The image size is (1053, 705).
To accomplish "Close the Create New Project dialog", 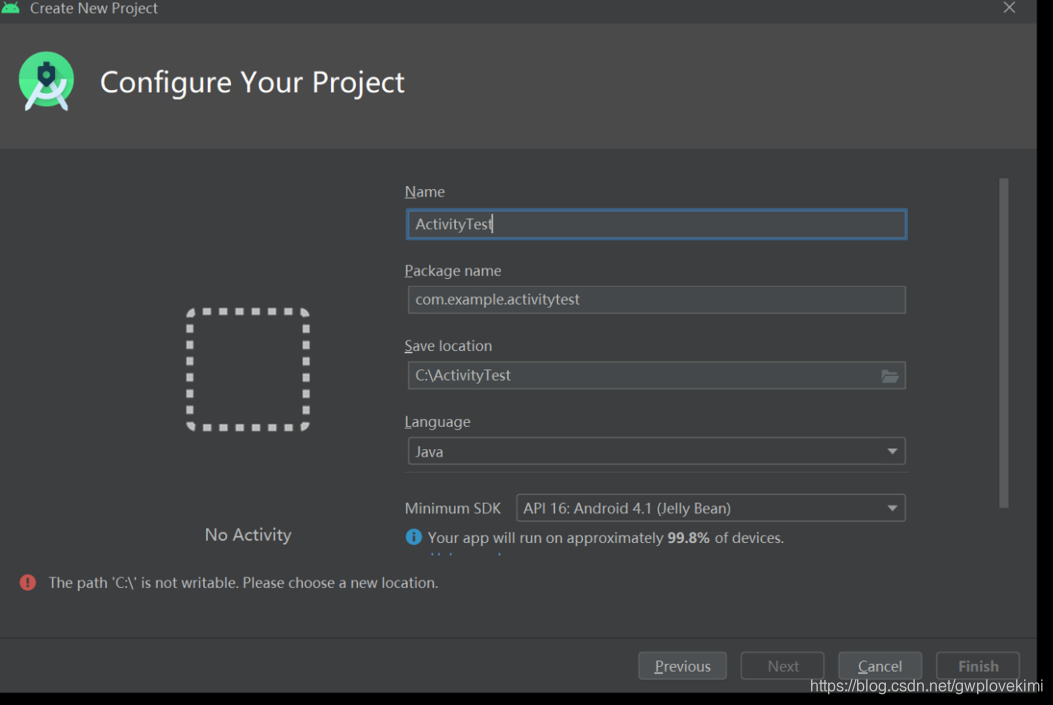I will (1009, 7).
